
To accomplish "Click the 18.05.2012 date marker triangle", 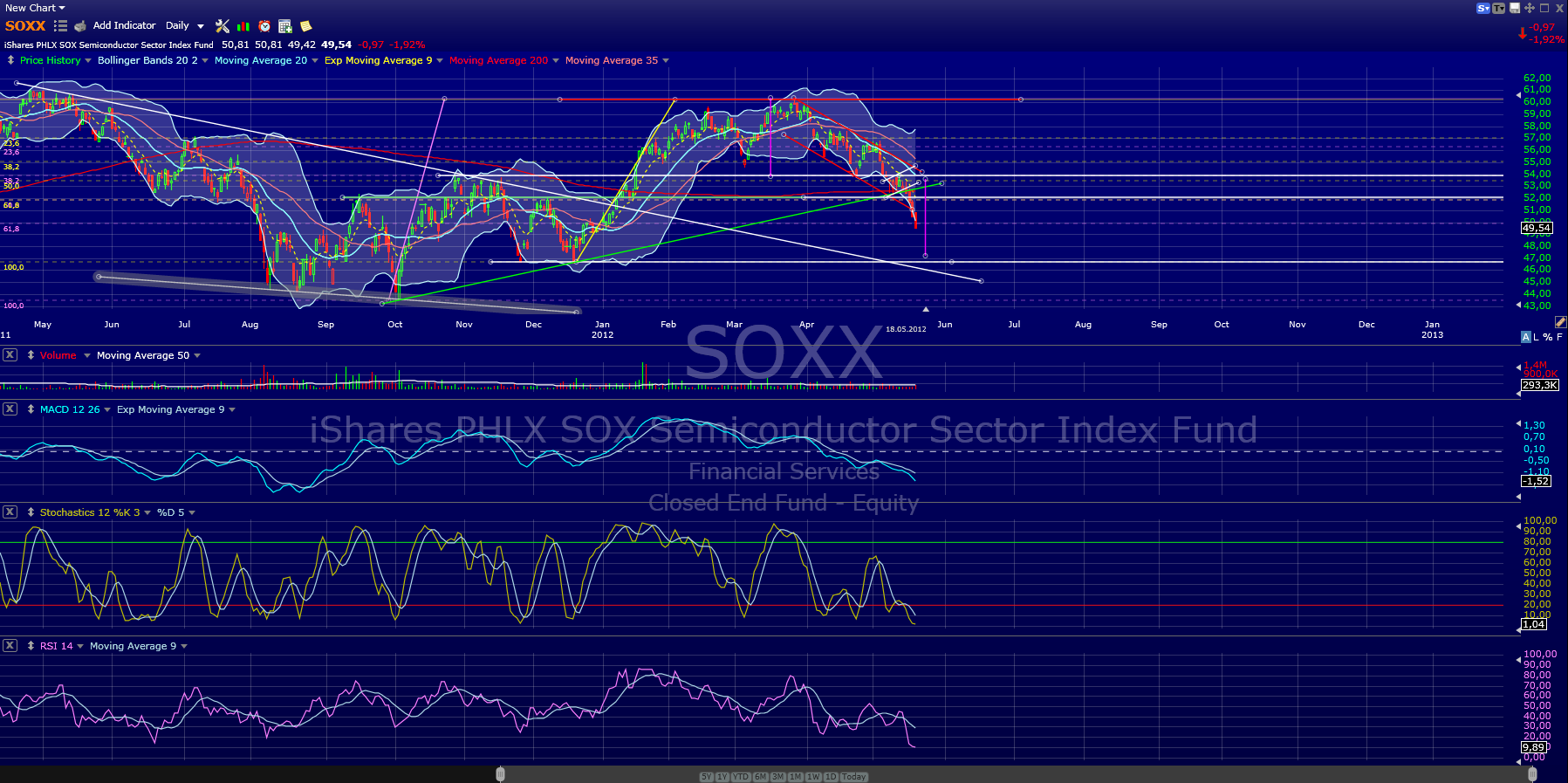I will click(x=926, y=309).
